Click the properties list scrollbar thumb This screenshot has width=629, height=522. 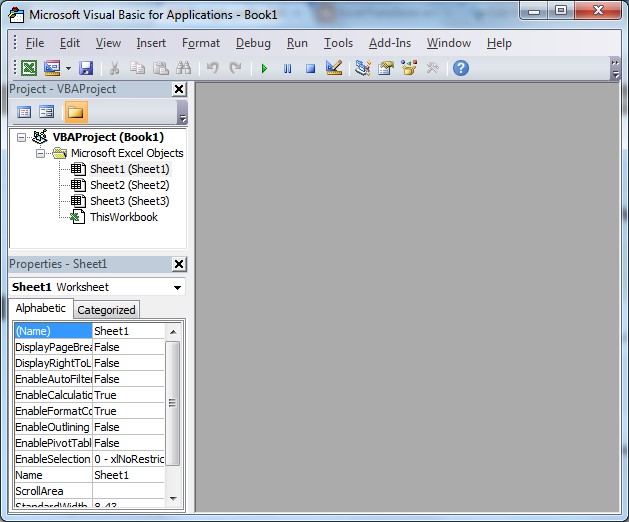(173, 403)
